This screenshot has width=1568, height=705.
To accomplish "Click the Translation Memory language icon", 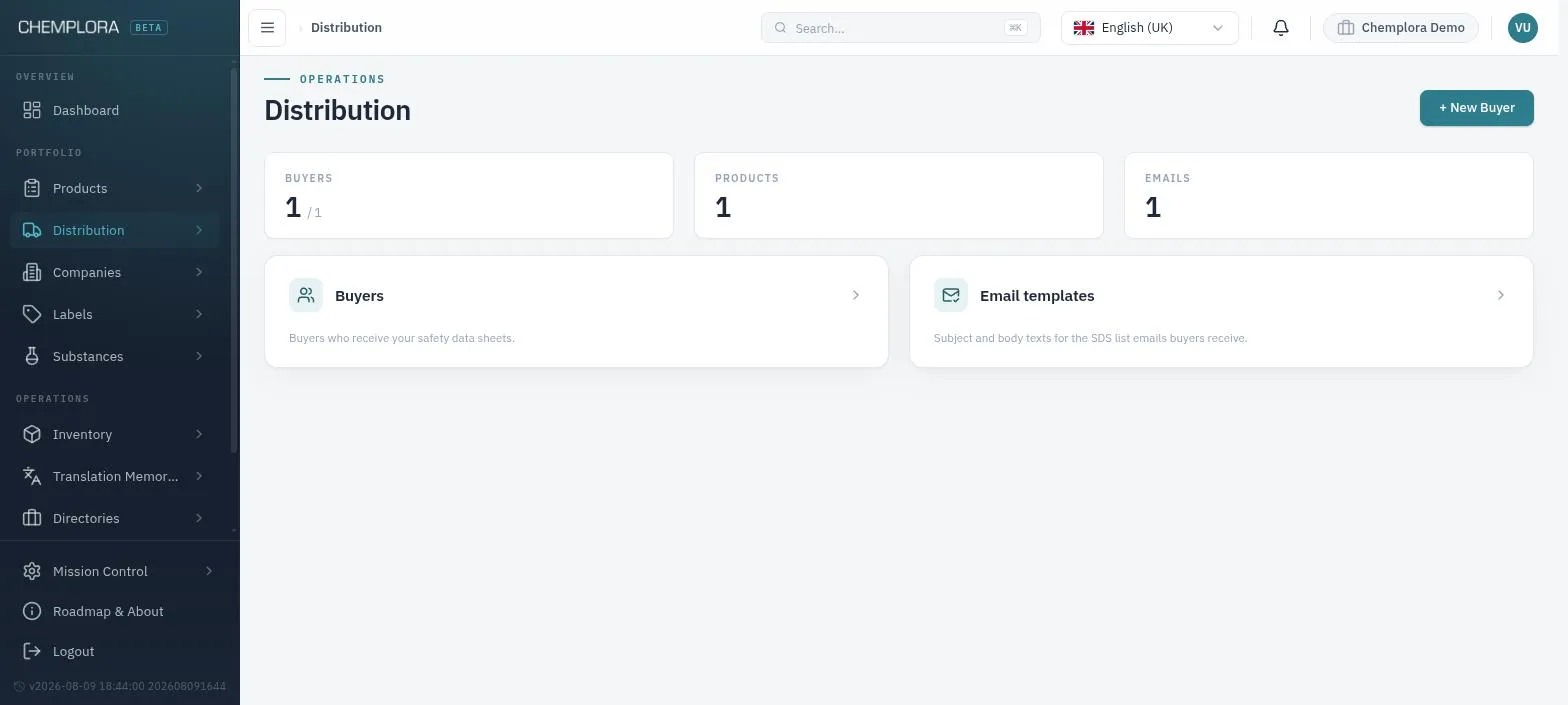I will [32, 476].
